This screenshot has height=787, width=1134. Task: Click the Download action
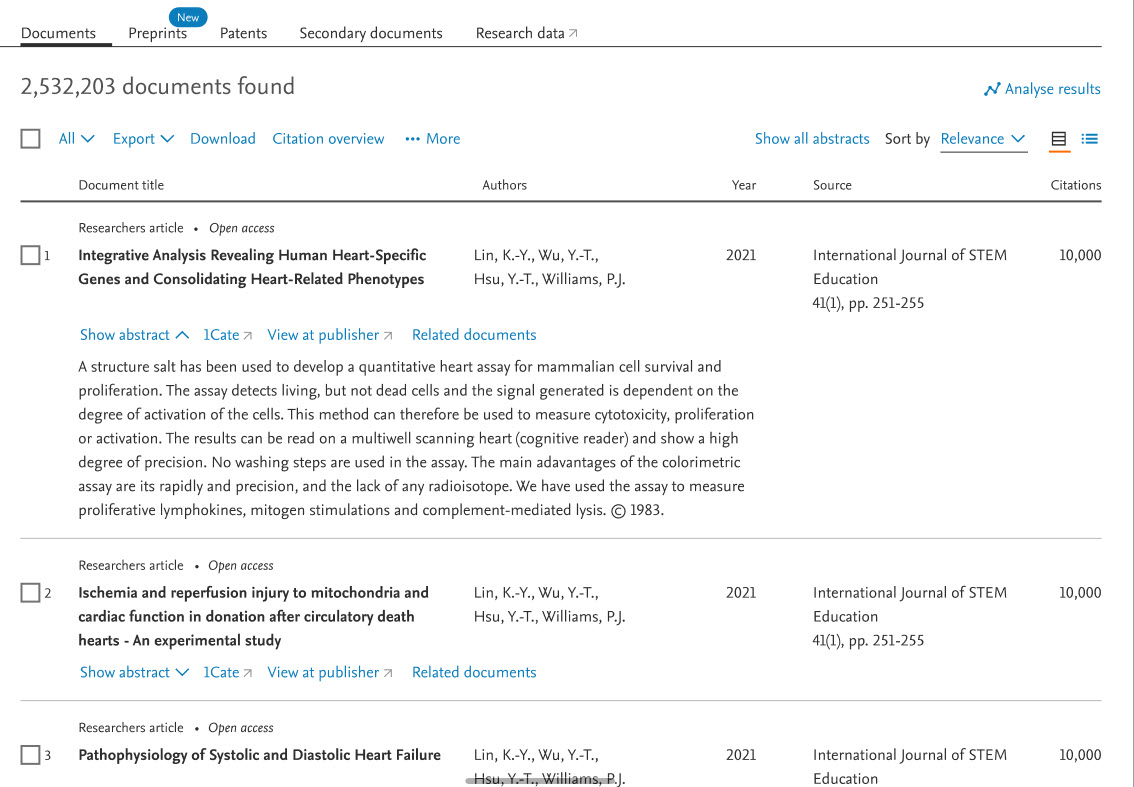[222, 138]
